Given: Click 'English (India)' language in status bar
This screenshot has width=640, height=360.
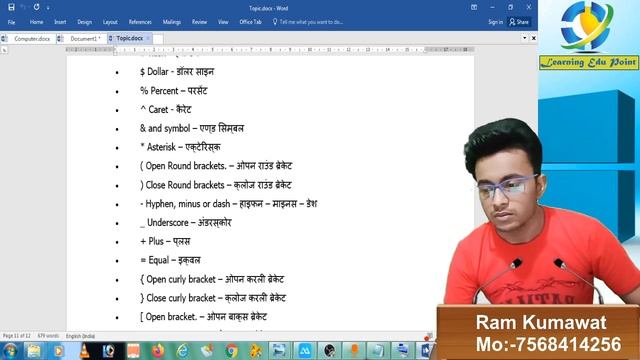Looking at the screenshot, I should (x=80, y=336).
